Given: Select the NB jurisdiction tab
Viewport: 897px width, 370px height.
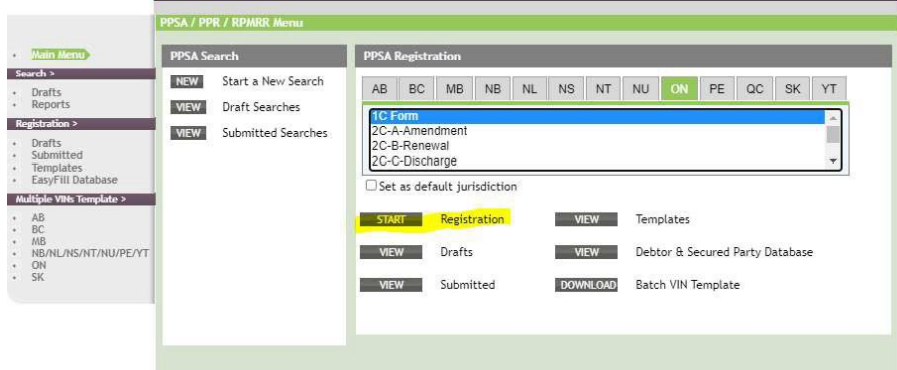Looking at the screenshot, I should tap(492, 89).
